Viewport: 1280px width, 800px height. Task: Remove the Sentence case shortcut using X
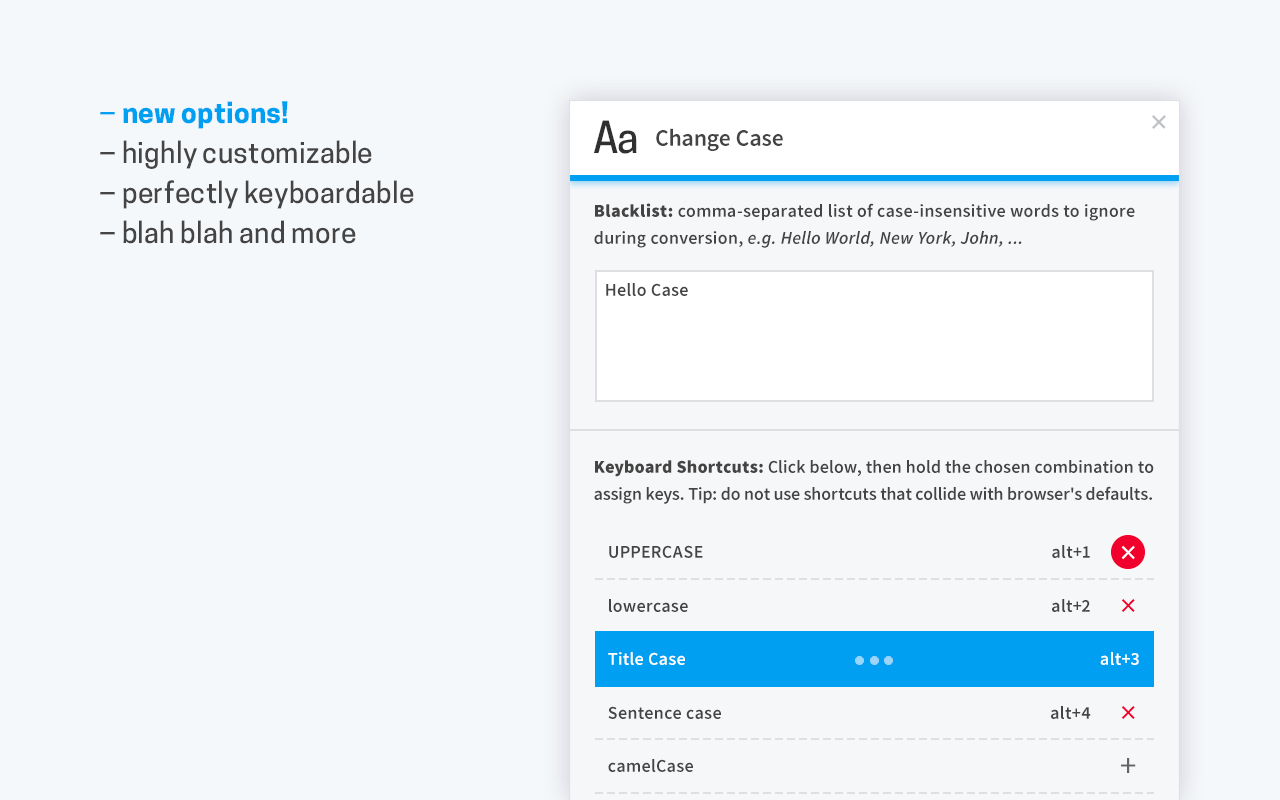tap(1128, 713)
